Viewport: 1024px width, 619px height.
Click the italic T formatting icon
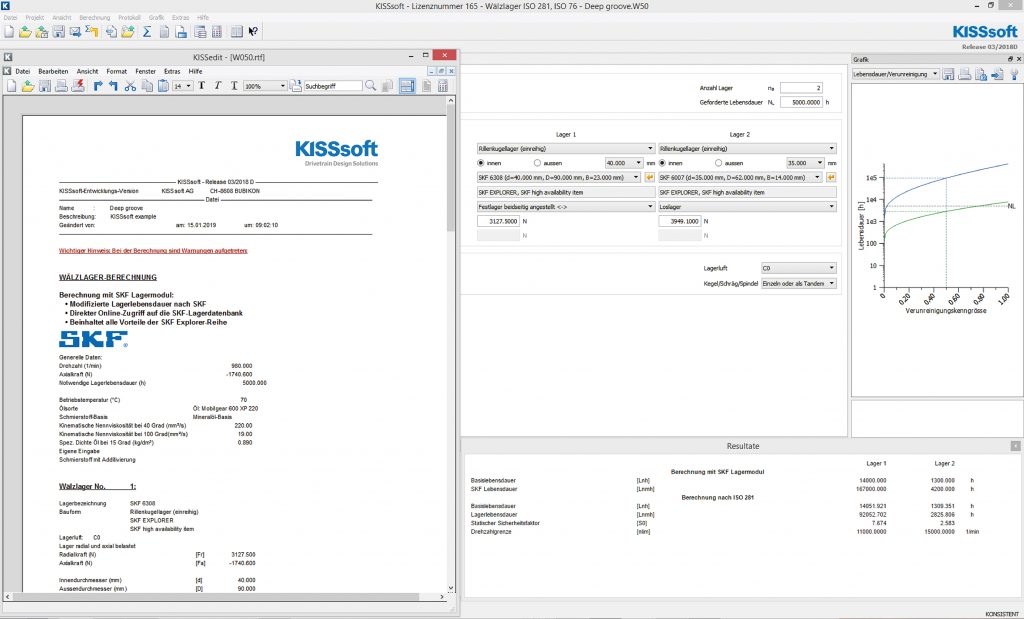click(x=217, y=87)
